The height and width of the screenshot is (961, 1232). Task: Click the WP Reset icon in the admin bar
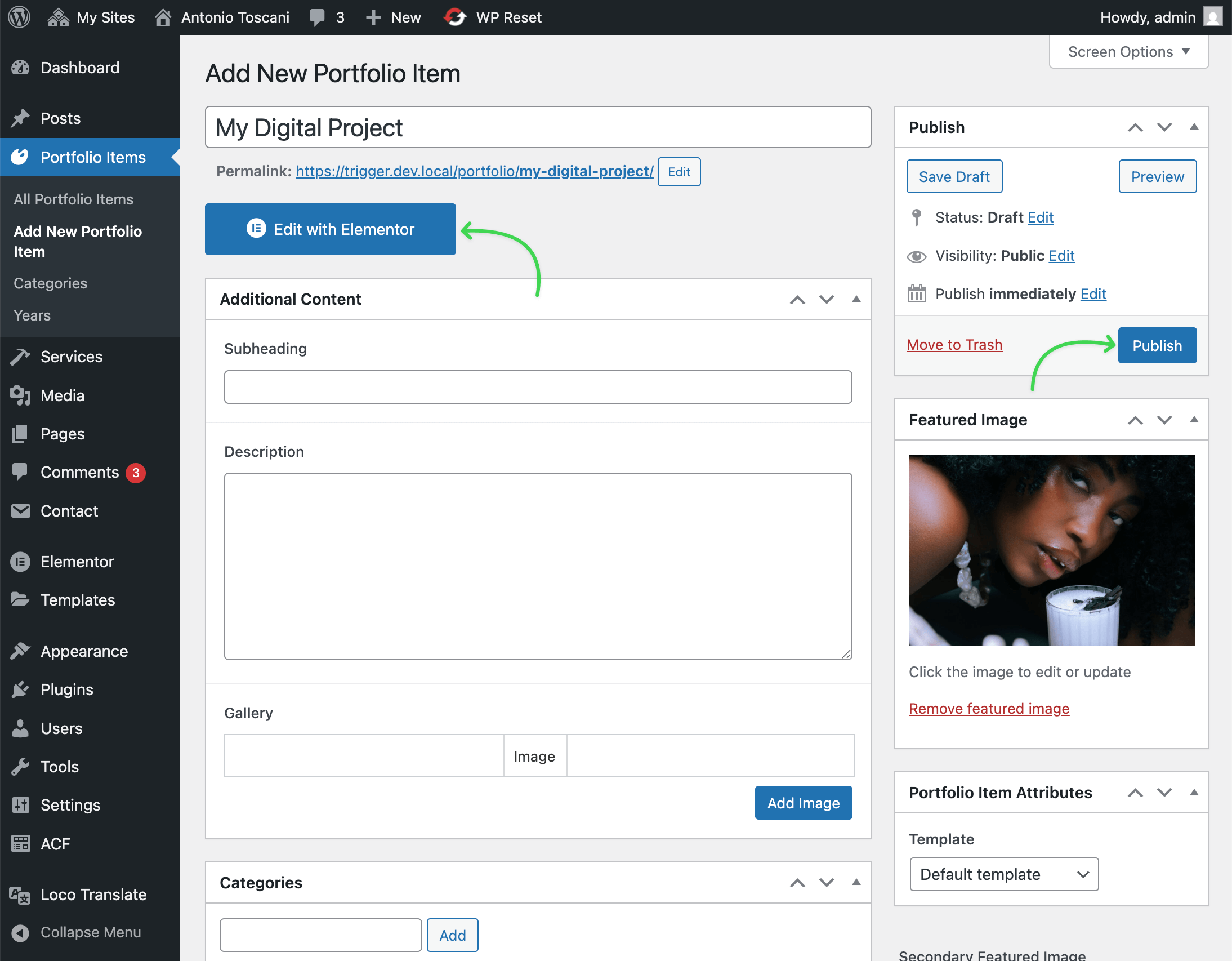(x=454, y=17)
